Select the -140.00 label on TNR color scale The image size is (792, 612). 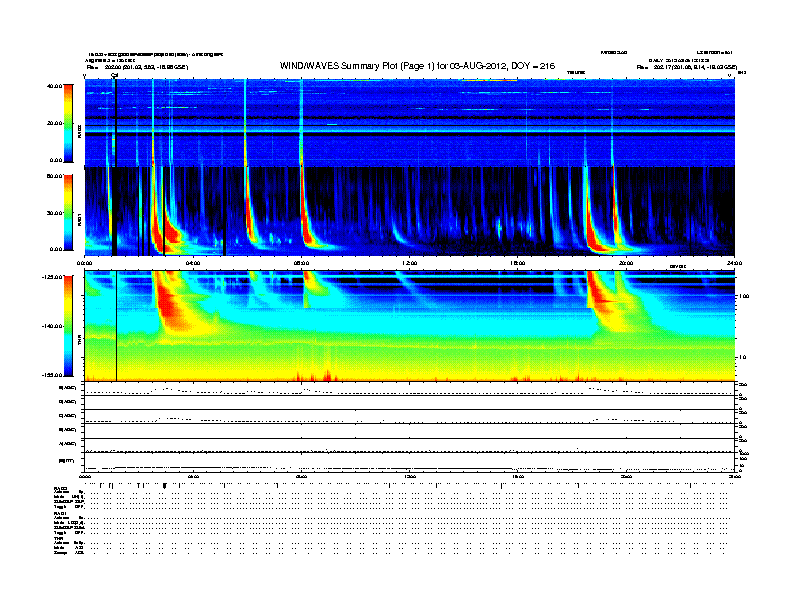pyautogui.click(x=53, y=326)
